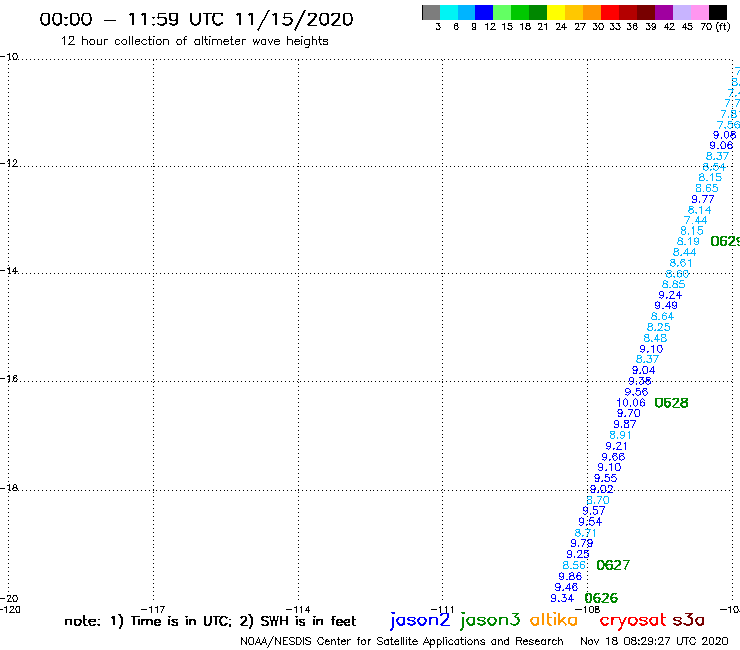
Task: Click the '70 (ft)' legend label
Action: tap(715, 26)
